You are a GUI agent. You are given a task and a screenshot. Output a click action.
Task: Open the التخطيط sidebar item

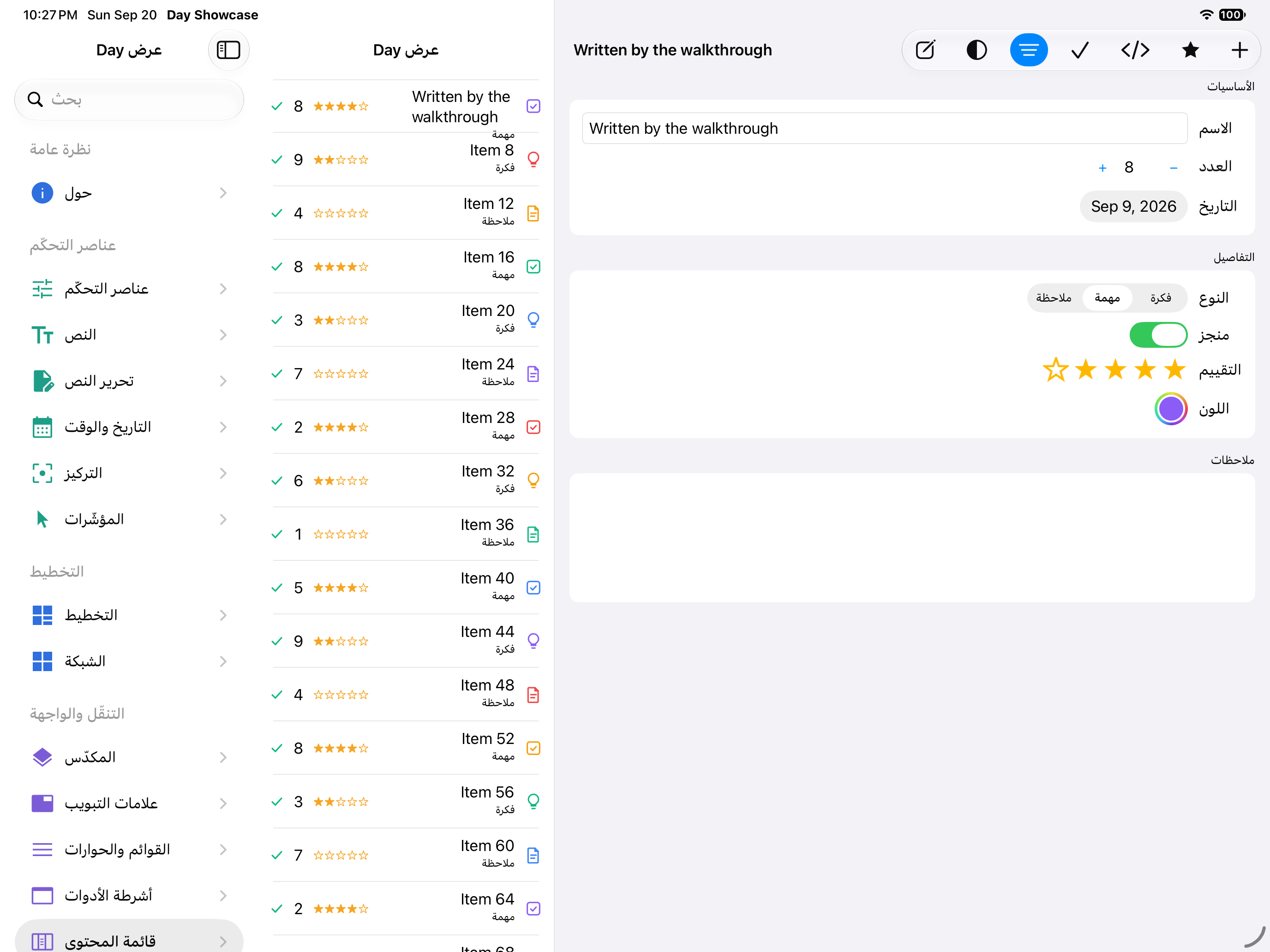pyautogui.click(x=129, y=615)
